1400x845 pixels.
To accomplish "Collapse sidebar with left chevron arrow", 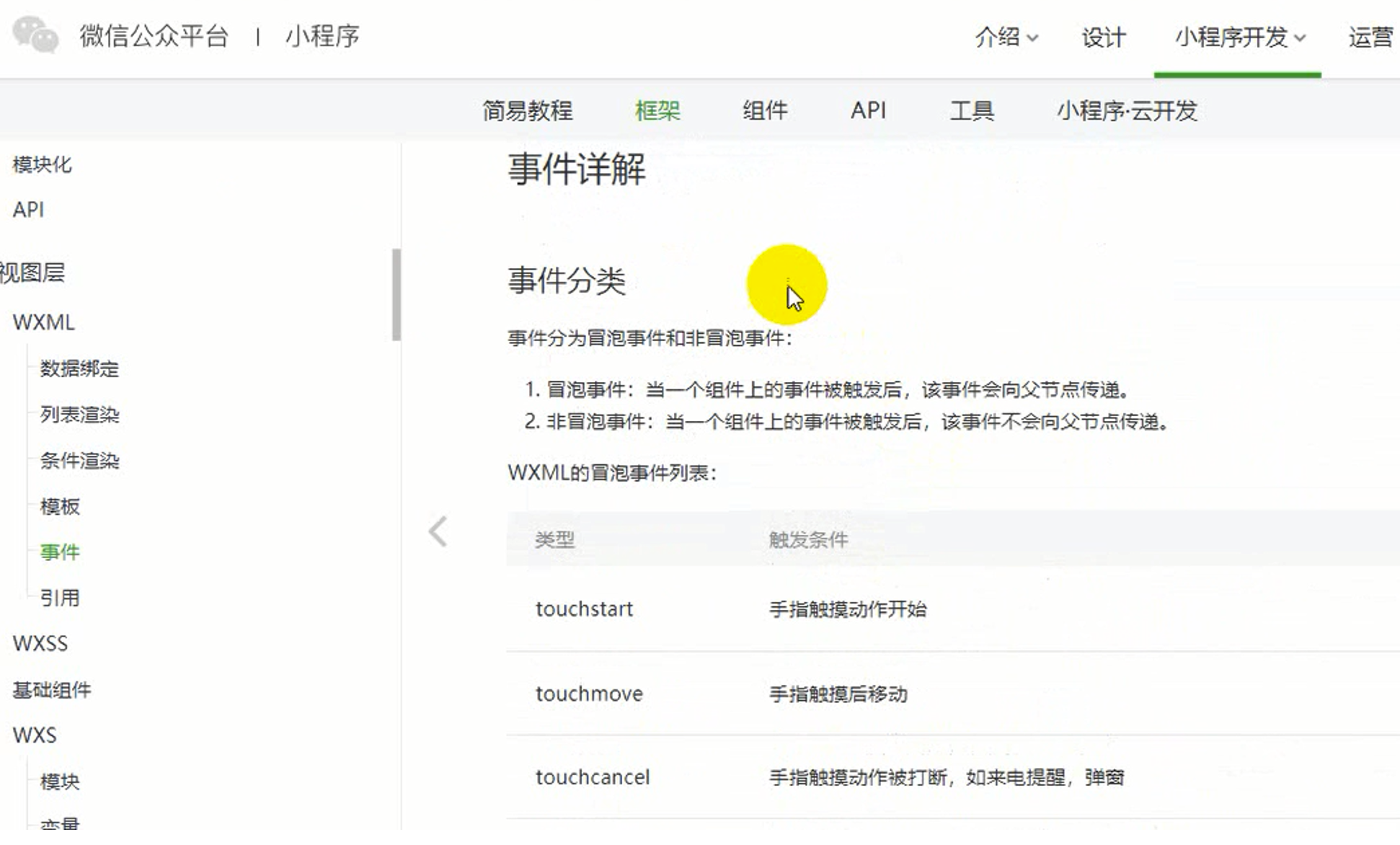I will pyautogui.click(x=438, y=532).
